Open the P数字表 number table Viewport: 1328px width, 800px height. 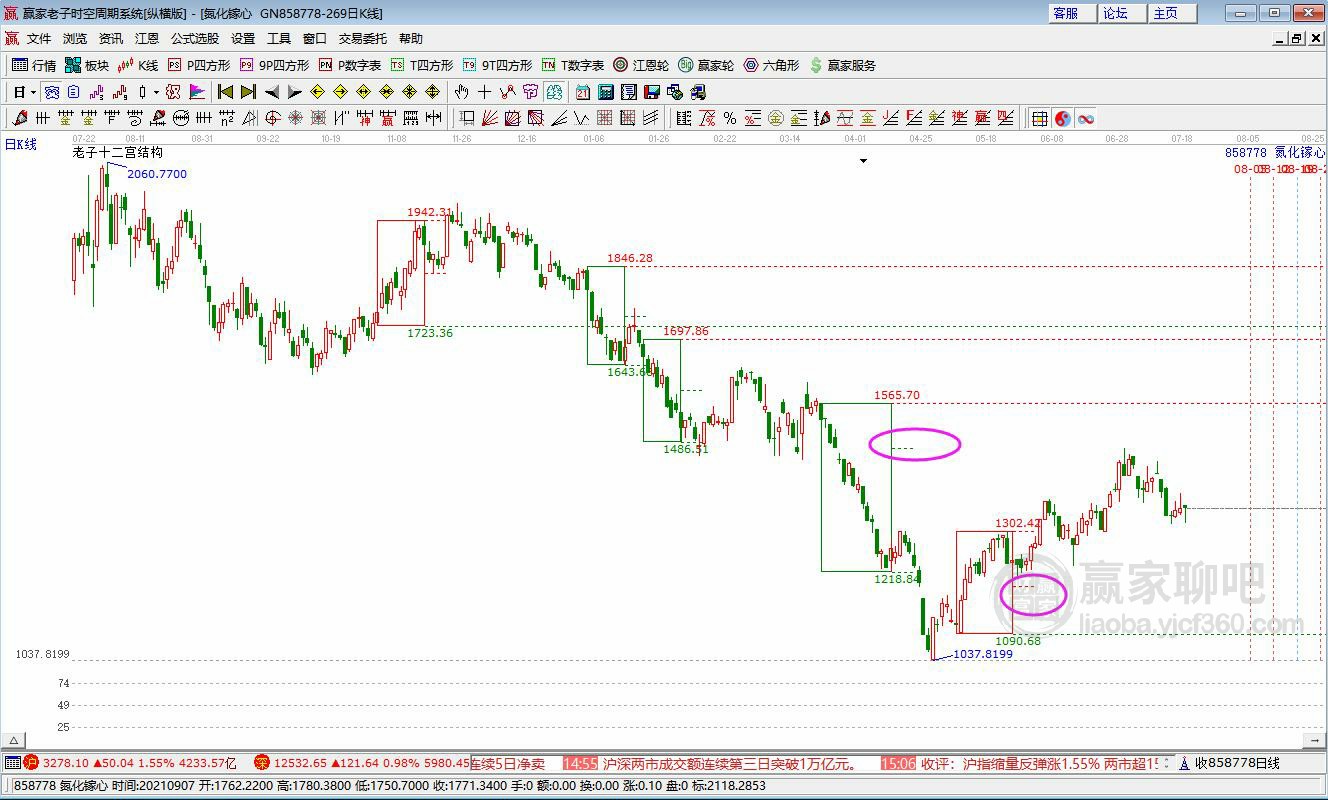pos(350,65)
